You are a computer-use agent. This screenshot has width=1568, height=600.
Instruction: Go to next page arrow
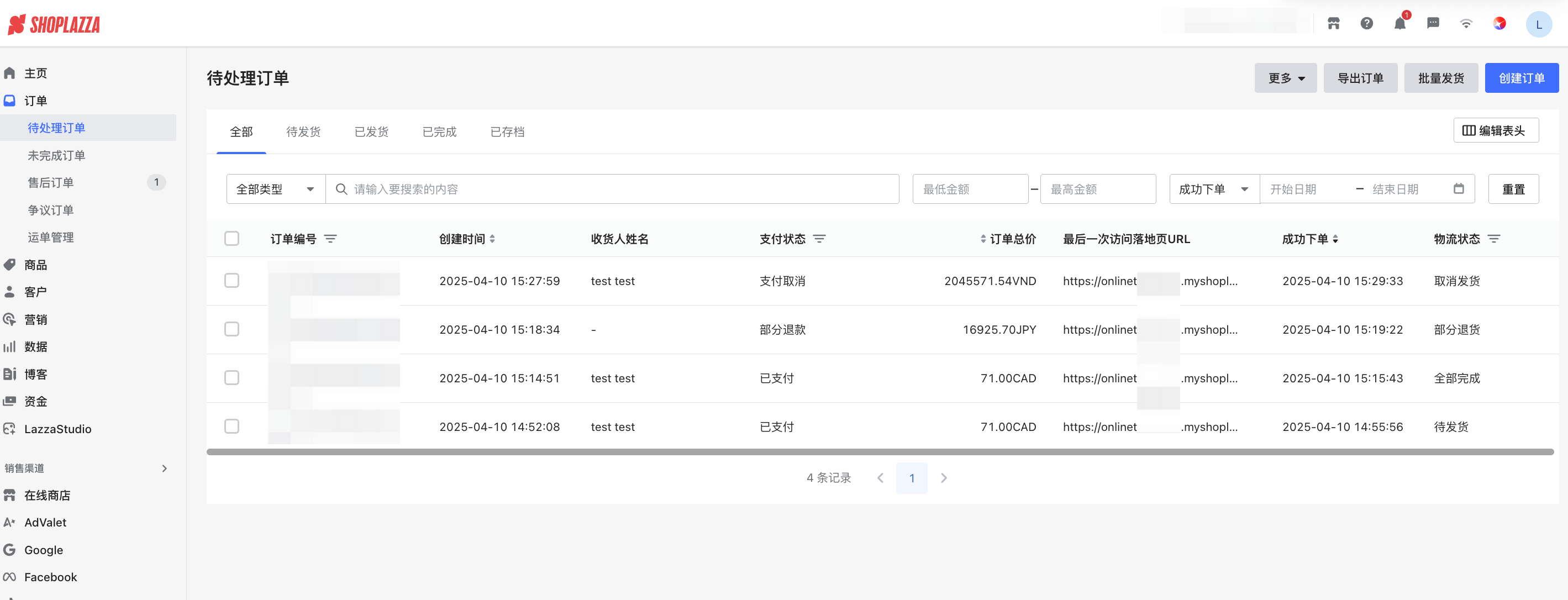[944, 478]
